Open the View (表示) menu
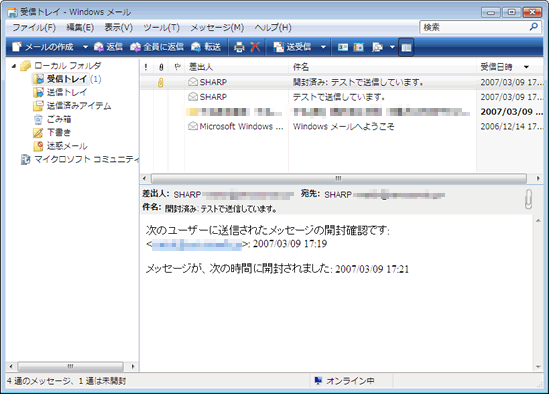 (x=119, y=27)
